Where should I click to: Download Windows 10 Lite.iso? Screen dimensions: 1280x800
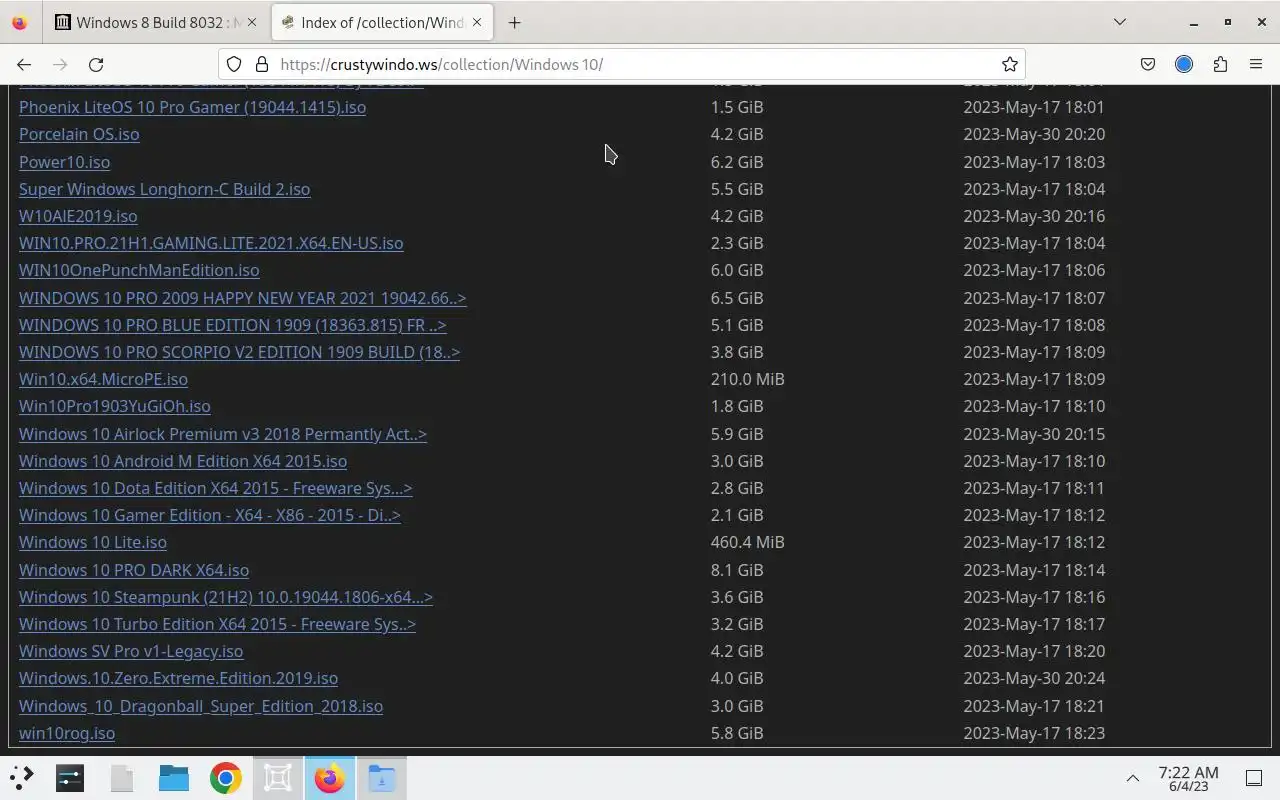click(93, 542)
